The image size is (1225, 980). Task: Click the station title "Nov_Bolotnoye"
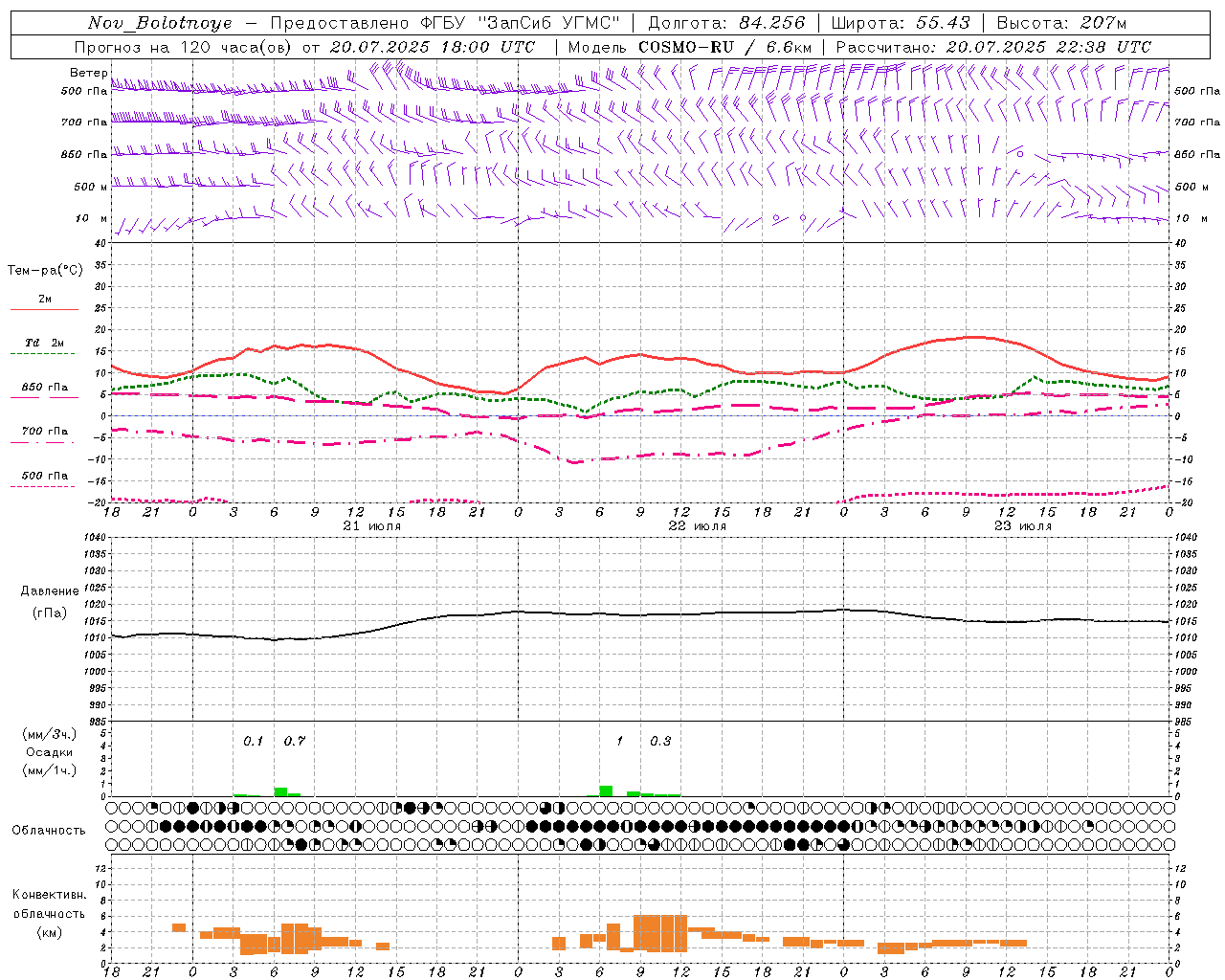(160, 23)
